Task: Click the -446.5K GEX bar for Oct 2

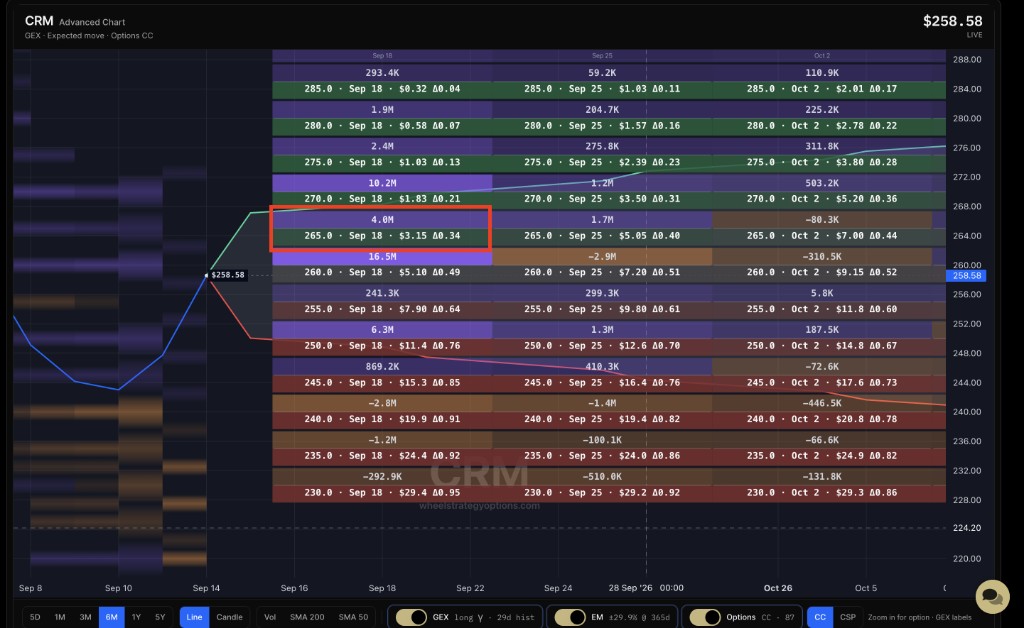Action: click(x=822, y=403)
